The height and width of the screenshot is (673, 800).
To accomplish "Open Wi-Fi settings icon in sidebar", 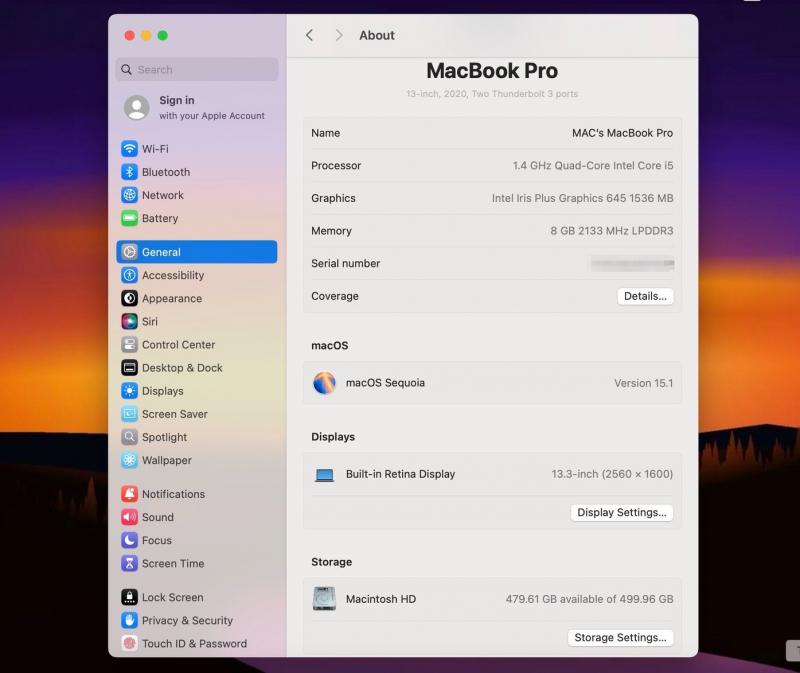I will point(130,148).
